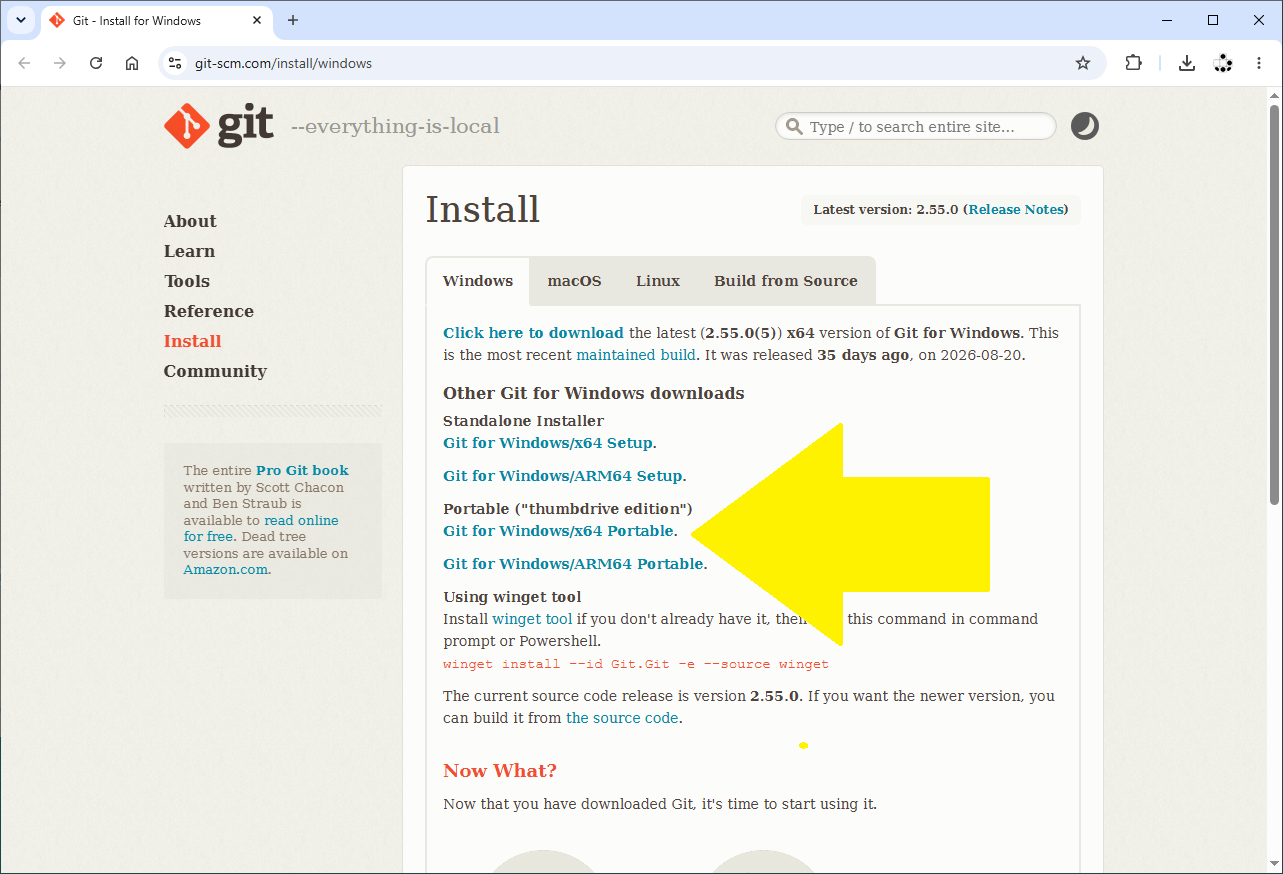Viewport: 1283px width, 874px height.
Task: Bookmark this page with star icon
Action: click(1083, 63)
